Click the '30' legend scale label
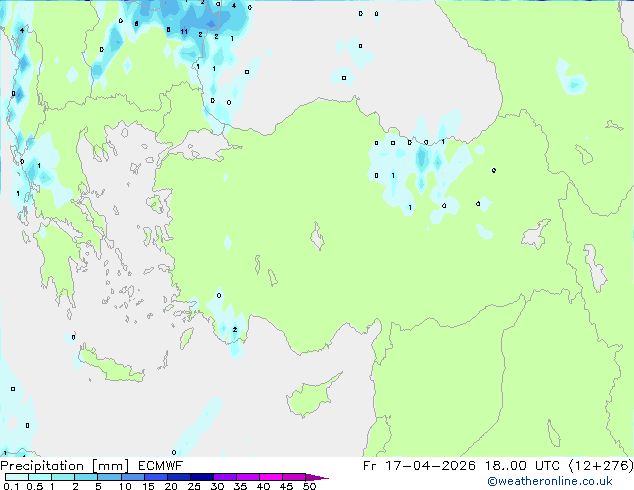634x490 pixels. click(x=217, y=486)
